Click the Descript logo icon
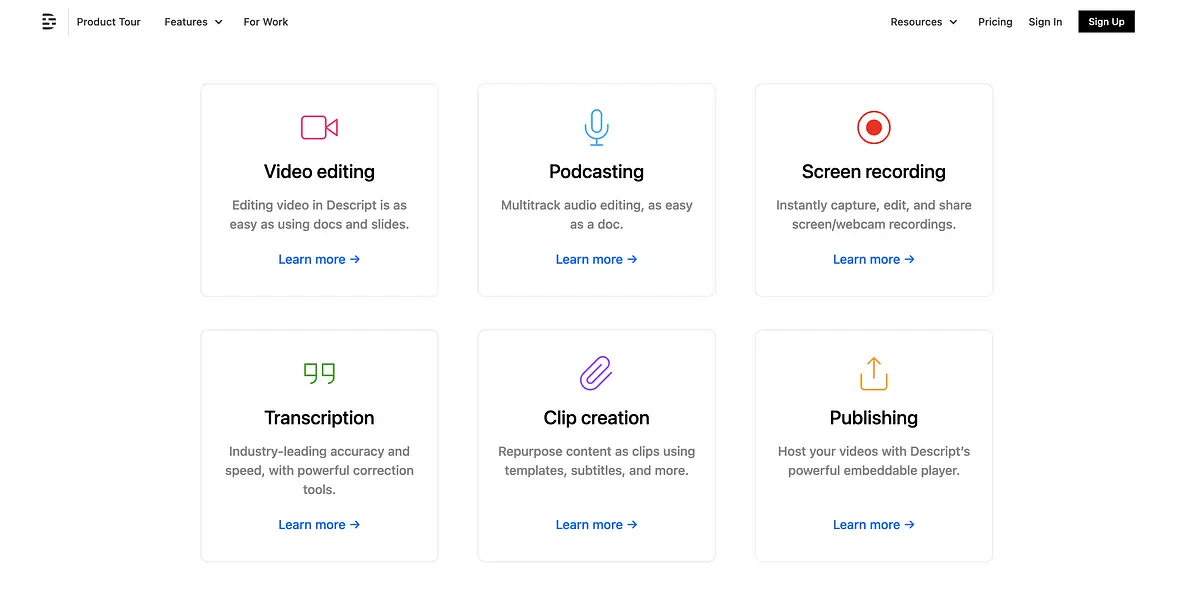 click(x=49, y=22)
